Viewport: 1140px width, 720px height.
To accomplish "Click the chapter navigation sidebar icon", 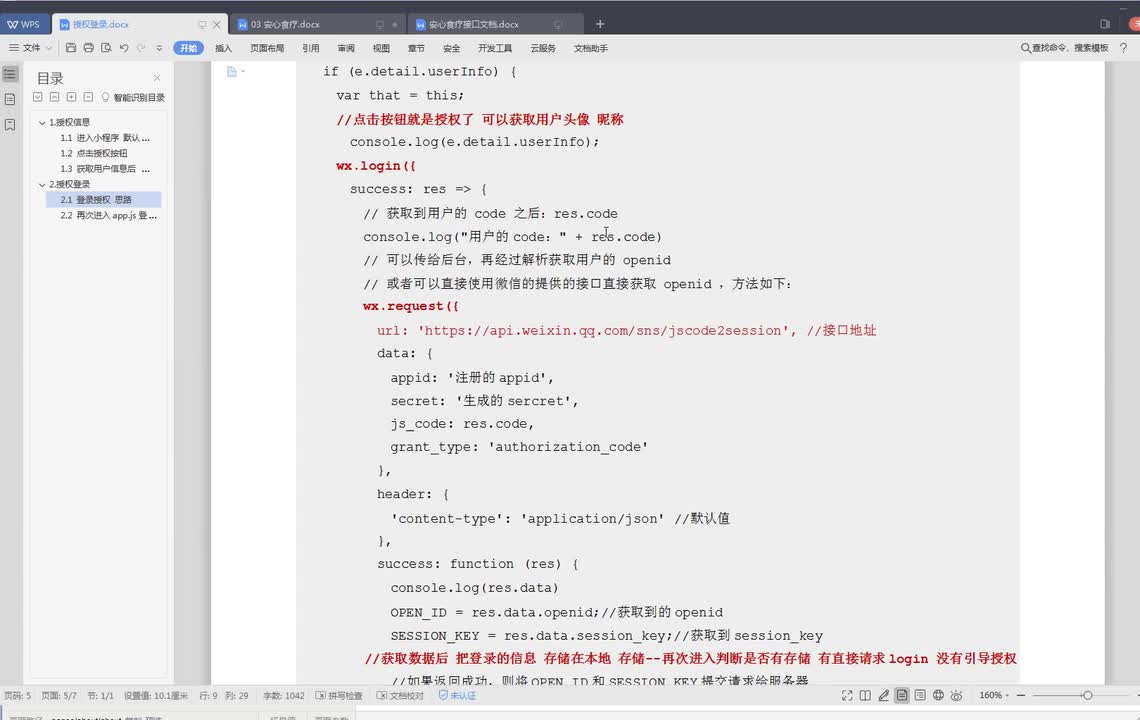I will tap(10, 99).
